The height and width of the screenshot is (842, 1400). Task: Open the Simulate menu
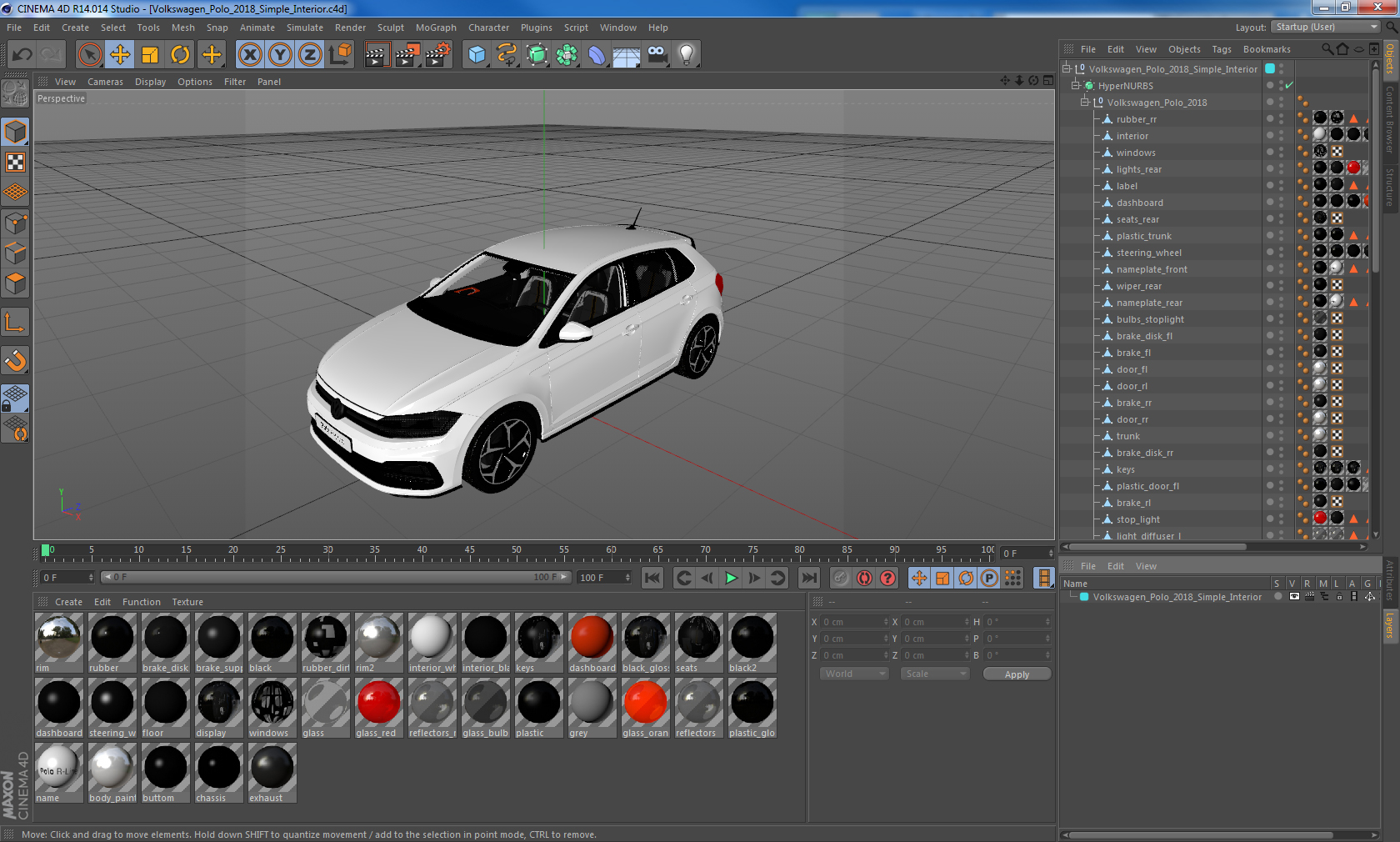coord(305,28)
